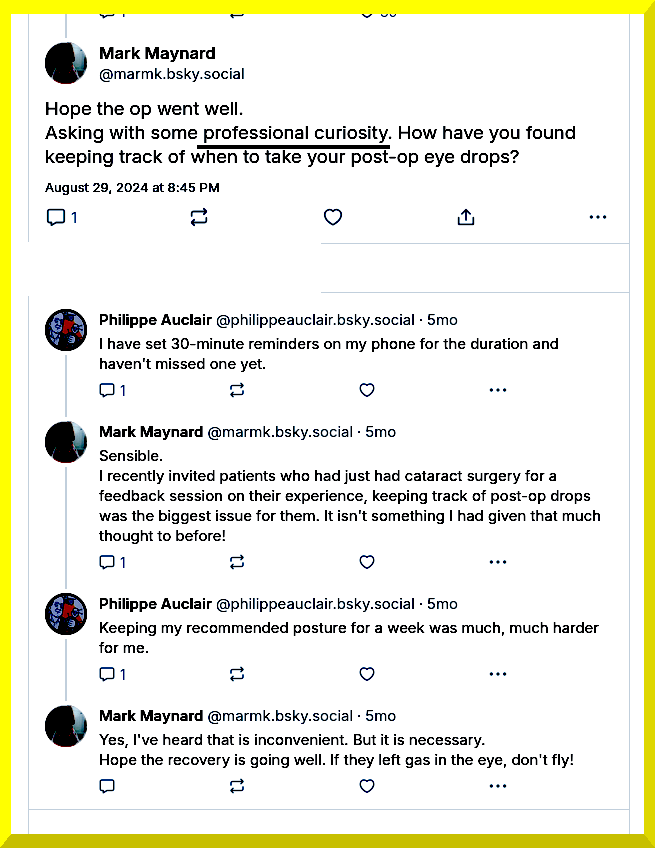Open Philippe Auclair's avatar on first reply
Viewport: 655px width, 848px height.
pyautogui.click(x=66, y=329)
